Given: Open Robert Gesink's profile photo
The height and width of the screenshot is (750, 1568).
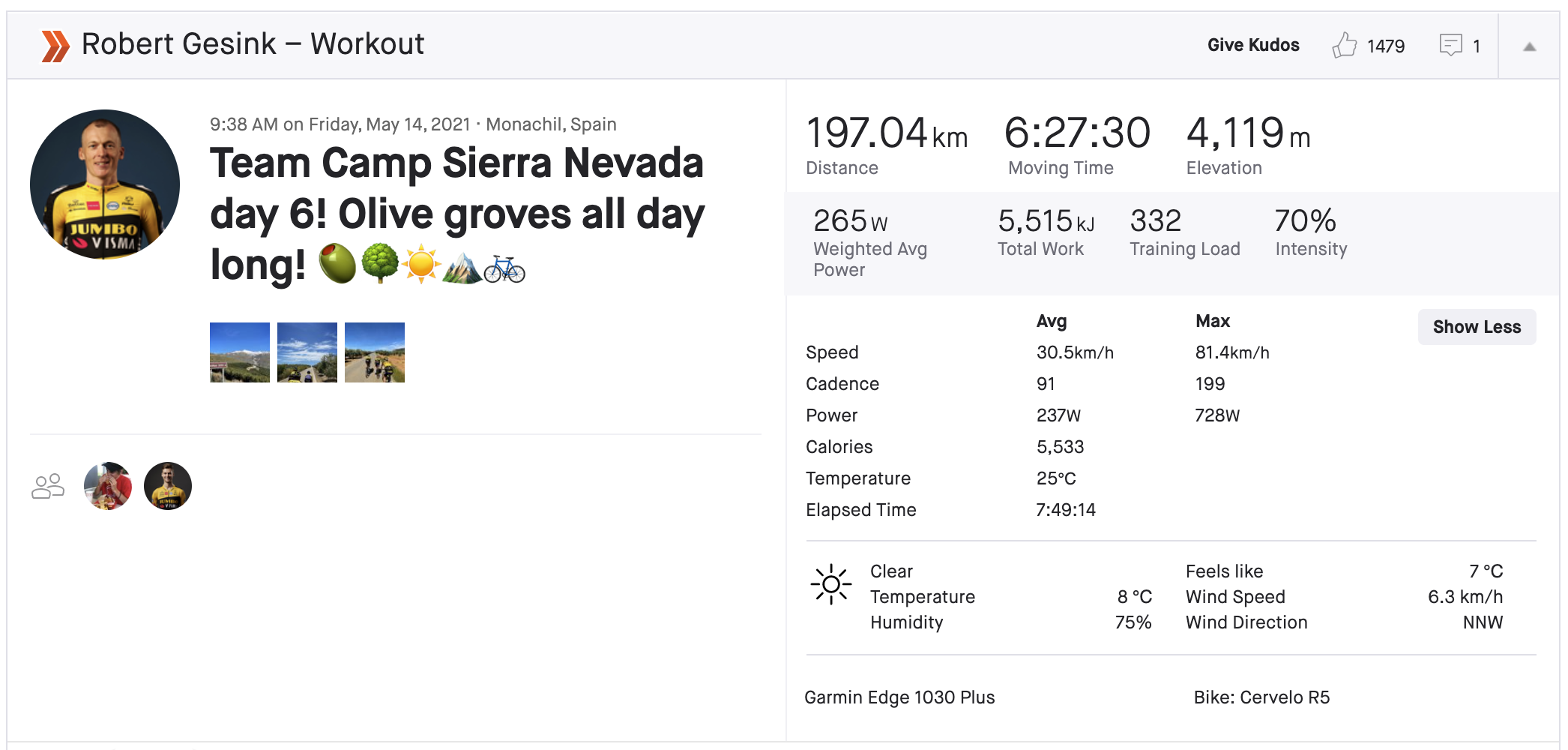Looking at the screenshot, I should click(105, 184).
